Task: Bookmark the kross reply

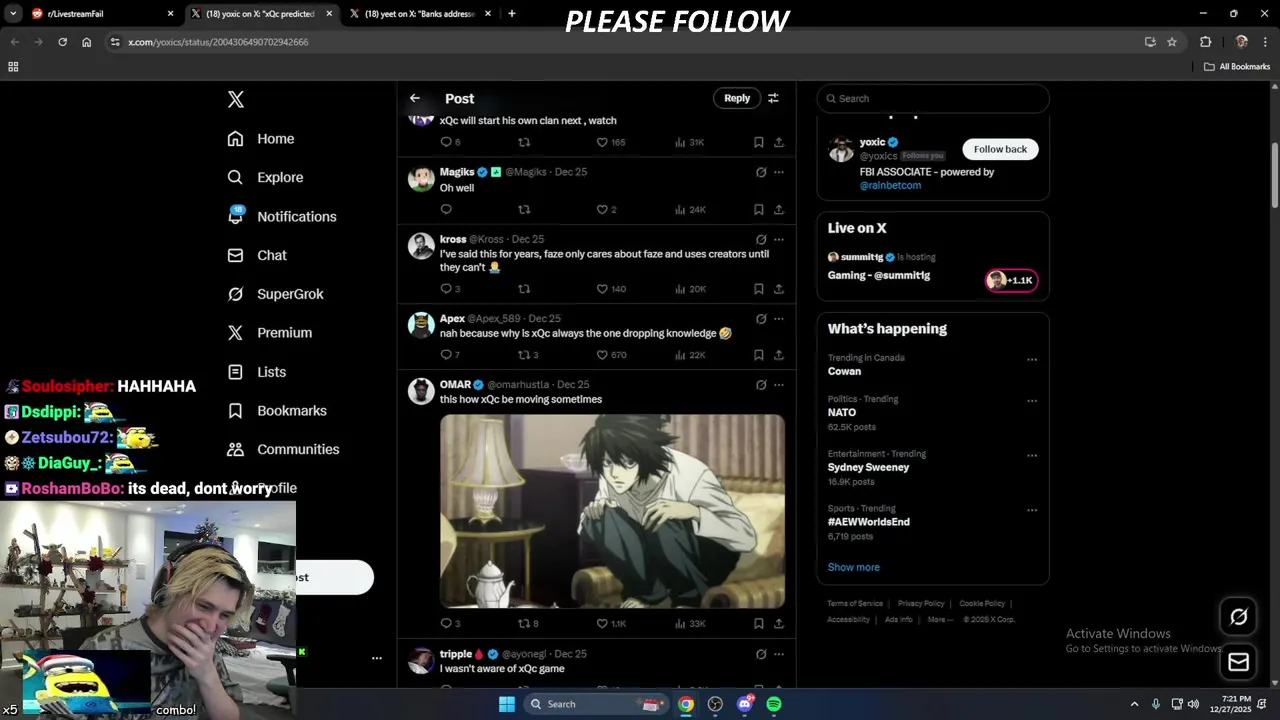Action: [759, 288]
